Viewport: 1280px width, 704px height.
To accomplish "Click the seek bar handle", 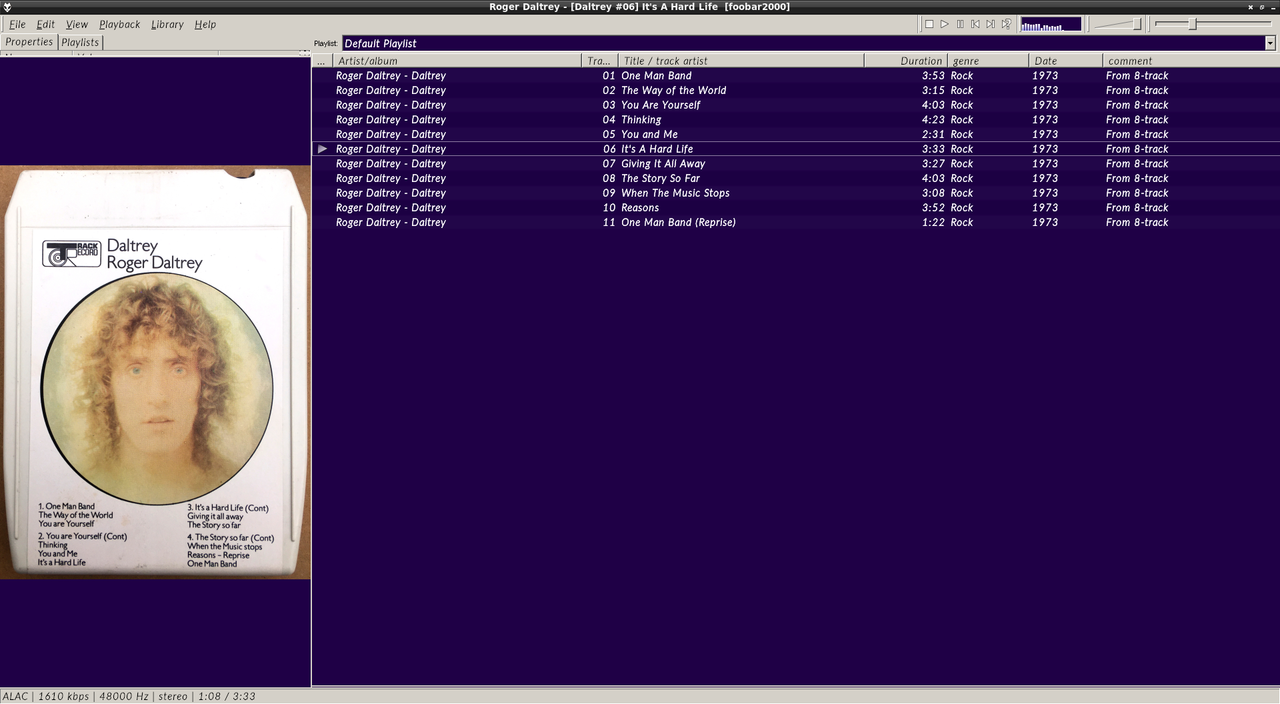I will pos(1192,24).
